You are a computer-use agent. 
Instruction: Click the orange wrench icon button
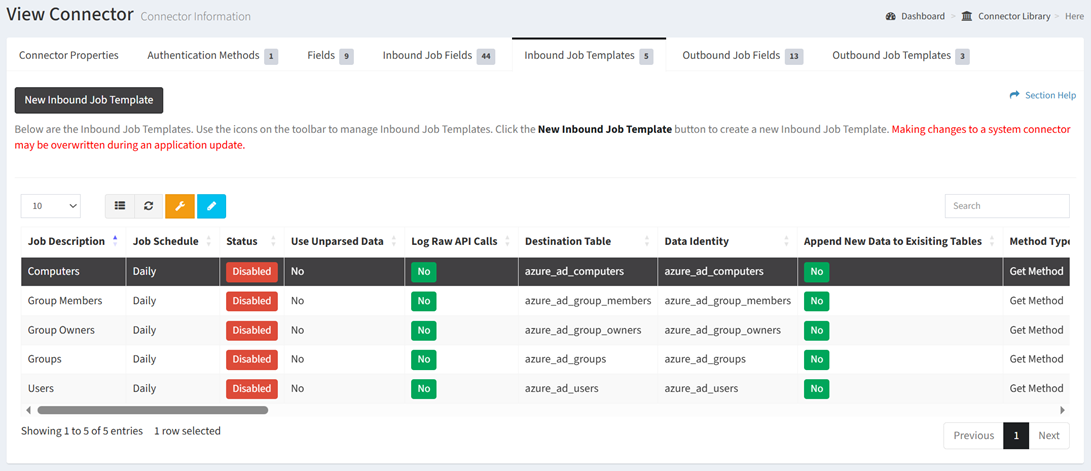coord(180,206)
